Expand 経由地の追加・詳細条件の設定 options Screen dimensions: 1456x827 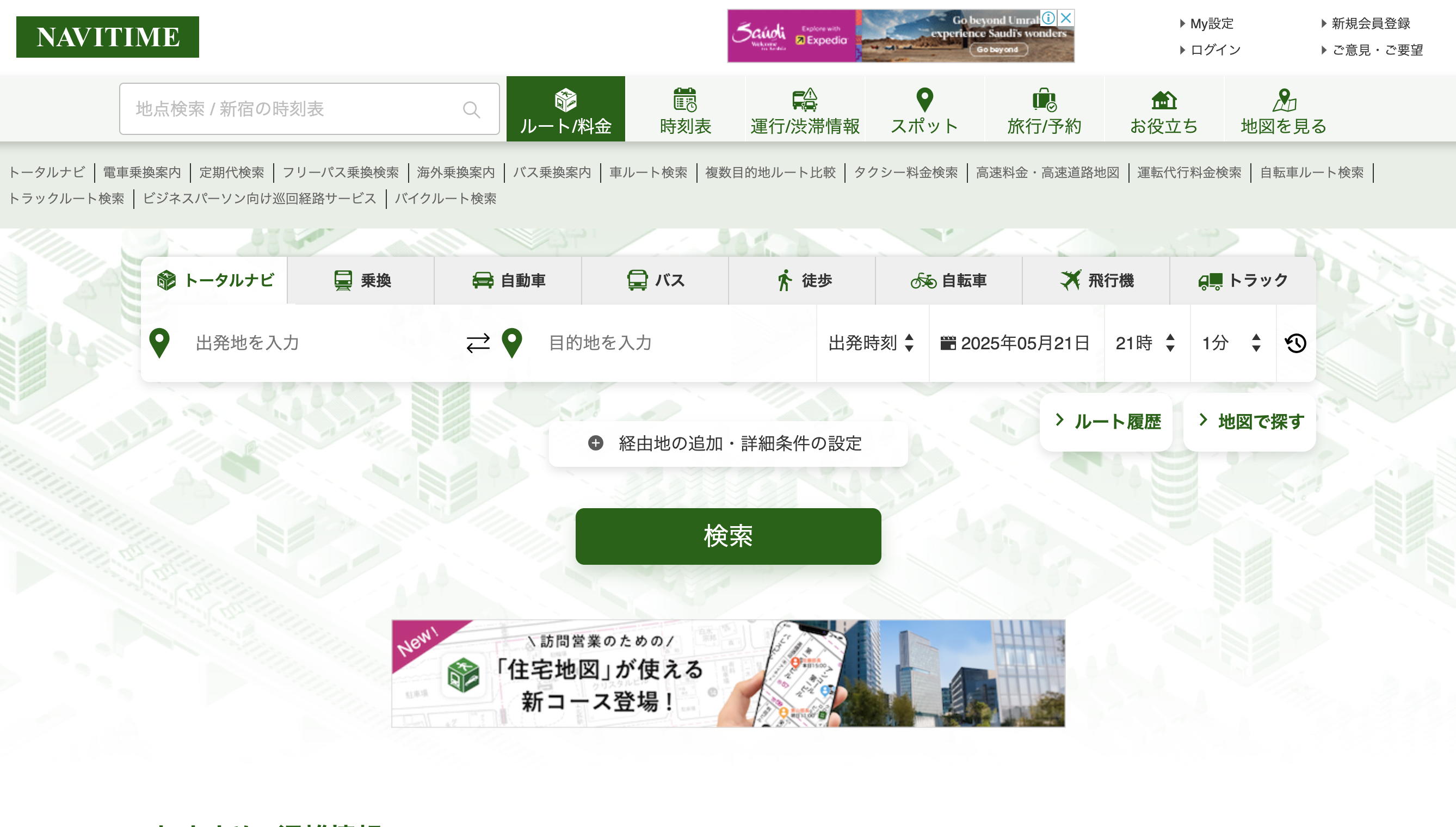pos(727,443)
